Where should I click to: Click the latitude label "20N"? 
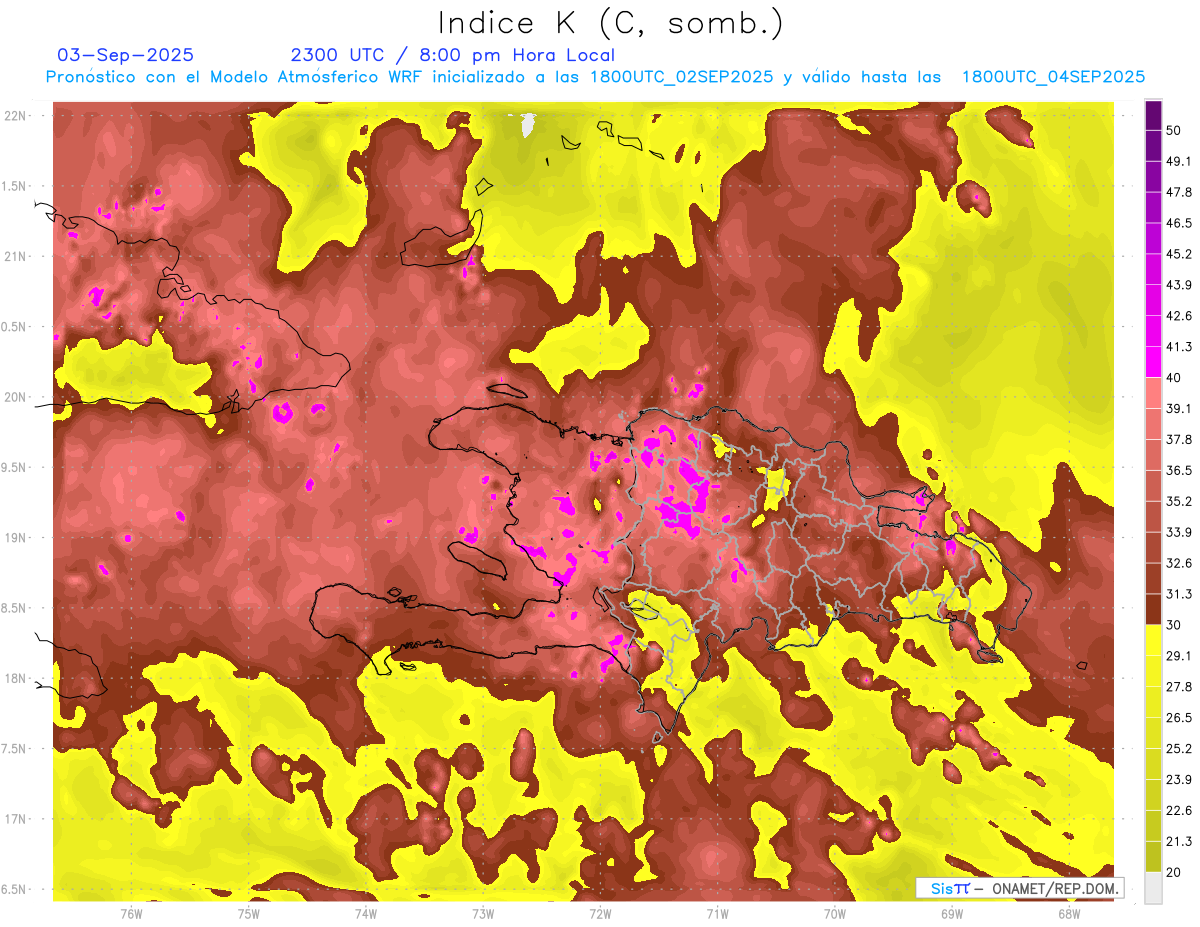point(16,397)
